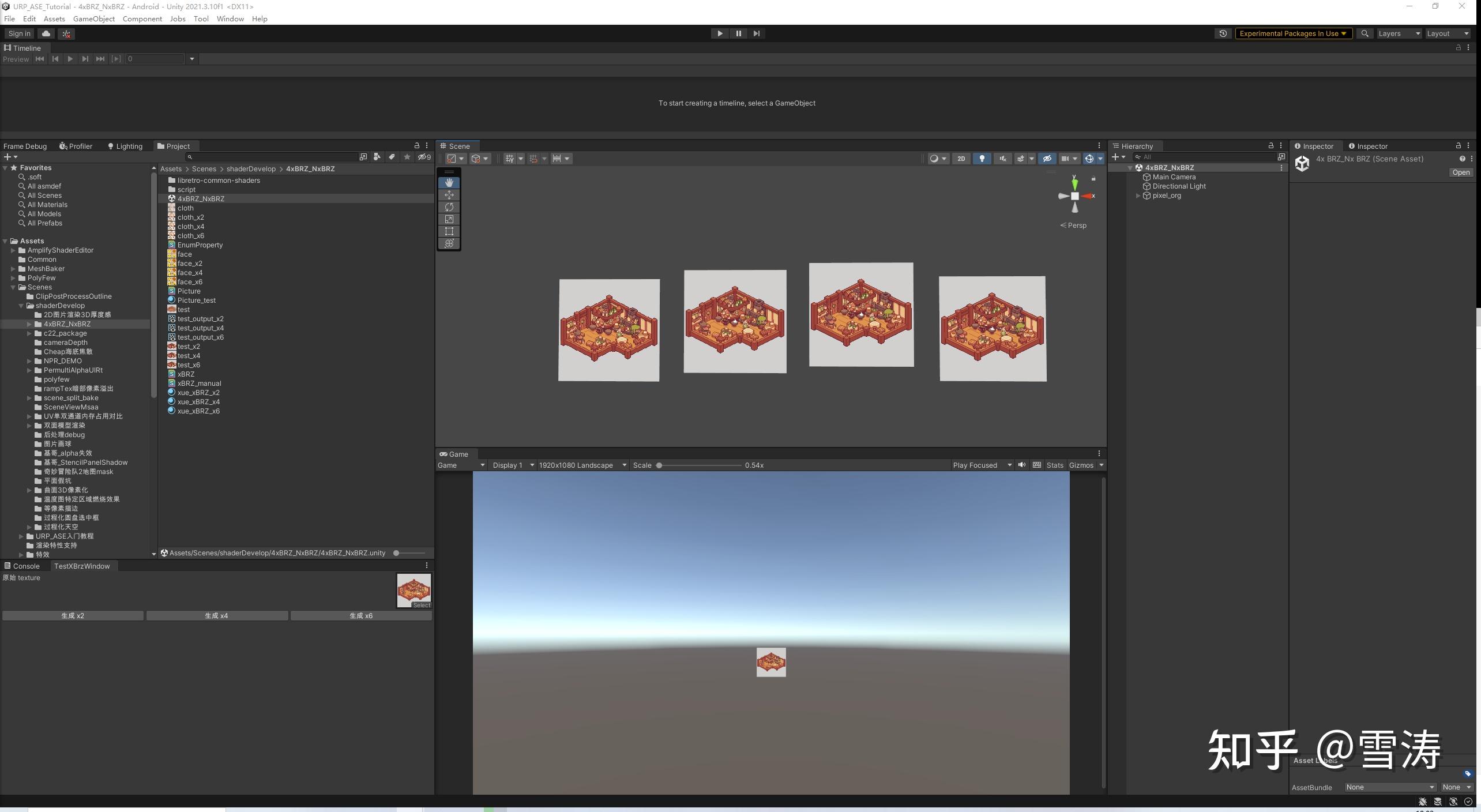This screenshot has height=812, width=1481.
Task: Disable scene lighting in Scene view toolbar
Action: pyautogui.click(x=982, y=159)
